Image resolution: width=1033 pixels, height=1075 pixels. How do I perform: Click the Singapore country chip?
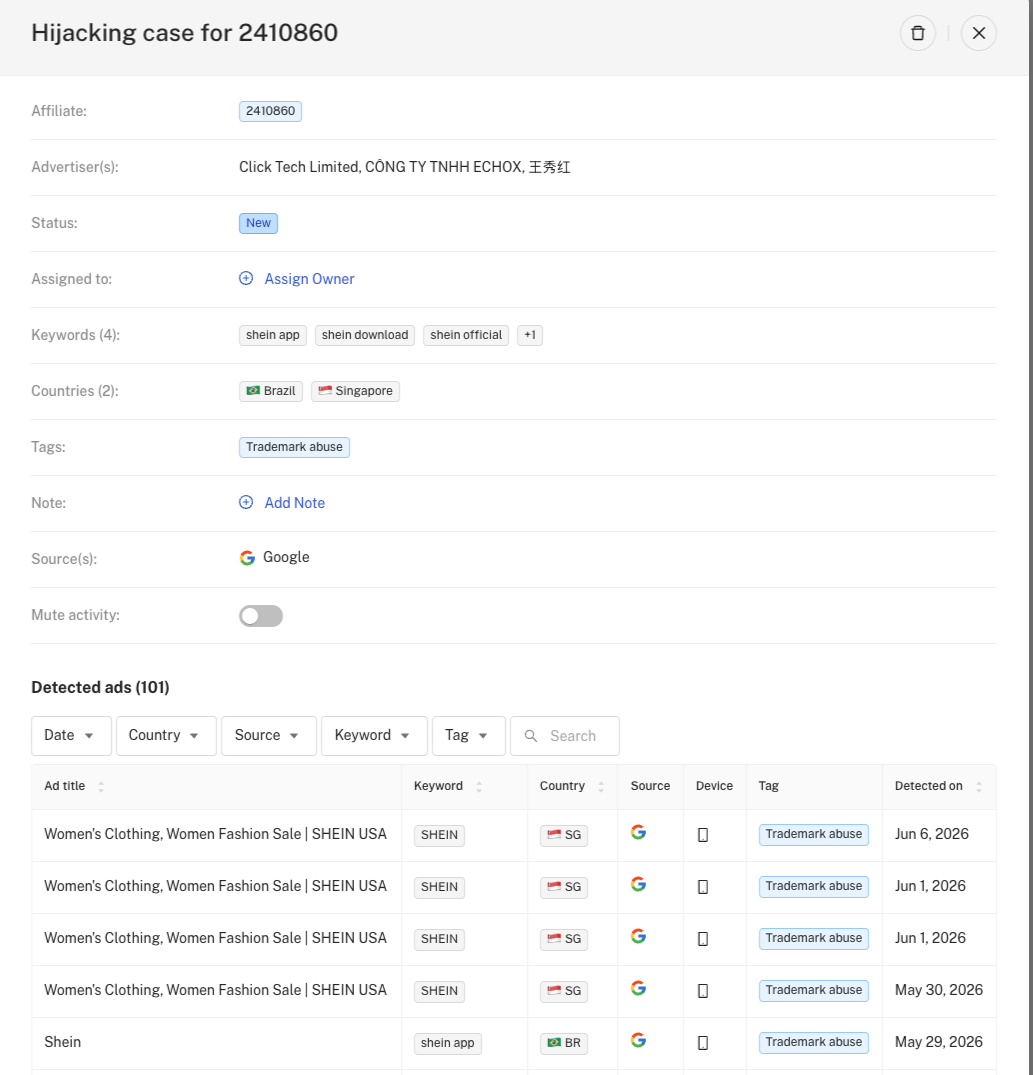tap(355, 391)
